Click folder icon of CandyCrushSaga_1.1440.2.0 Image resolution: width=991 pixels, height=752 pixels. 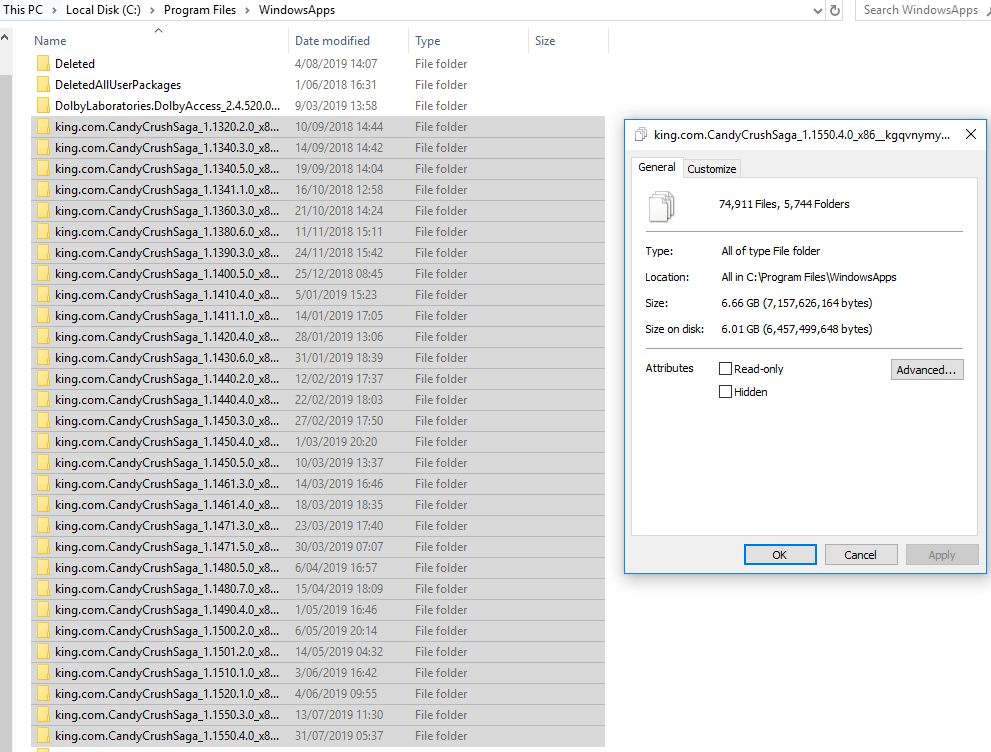[x=43, y=379]
